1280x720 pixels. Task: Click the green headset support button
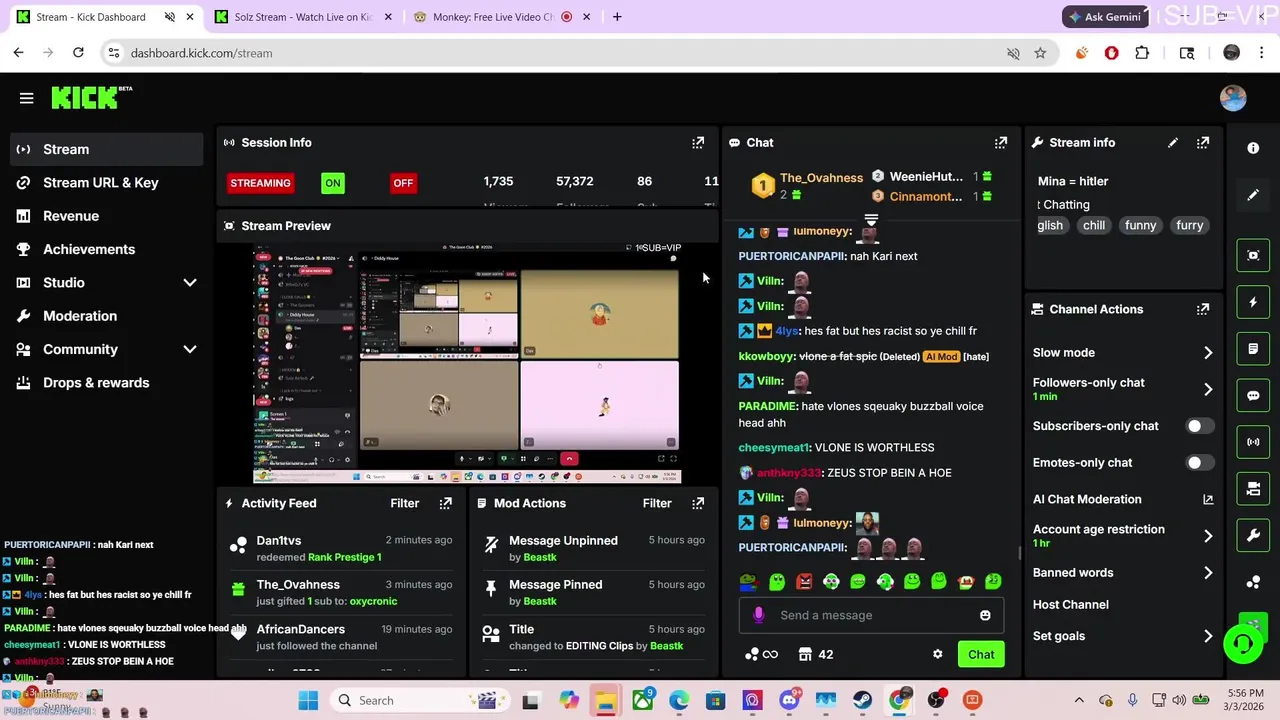click(x=1243, y=643)
